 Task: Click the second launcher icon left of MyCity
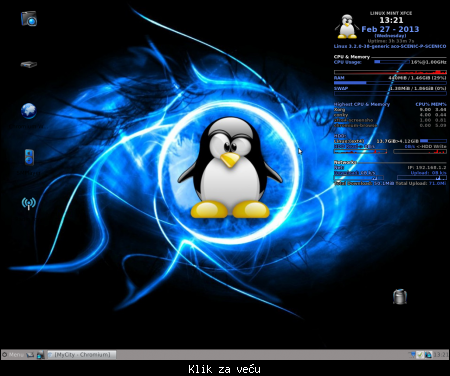pos(40,355)
